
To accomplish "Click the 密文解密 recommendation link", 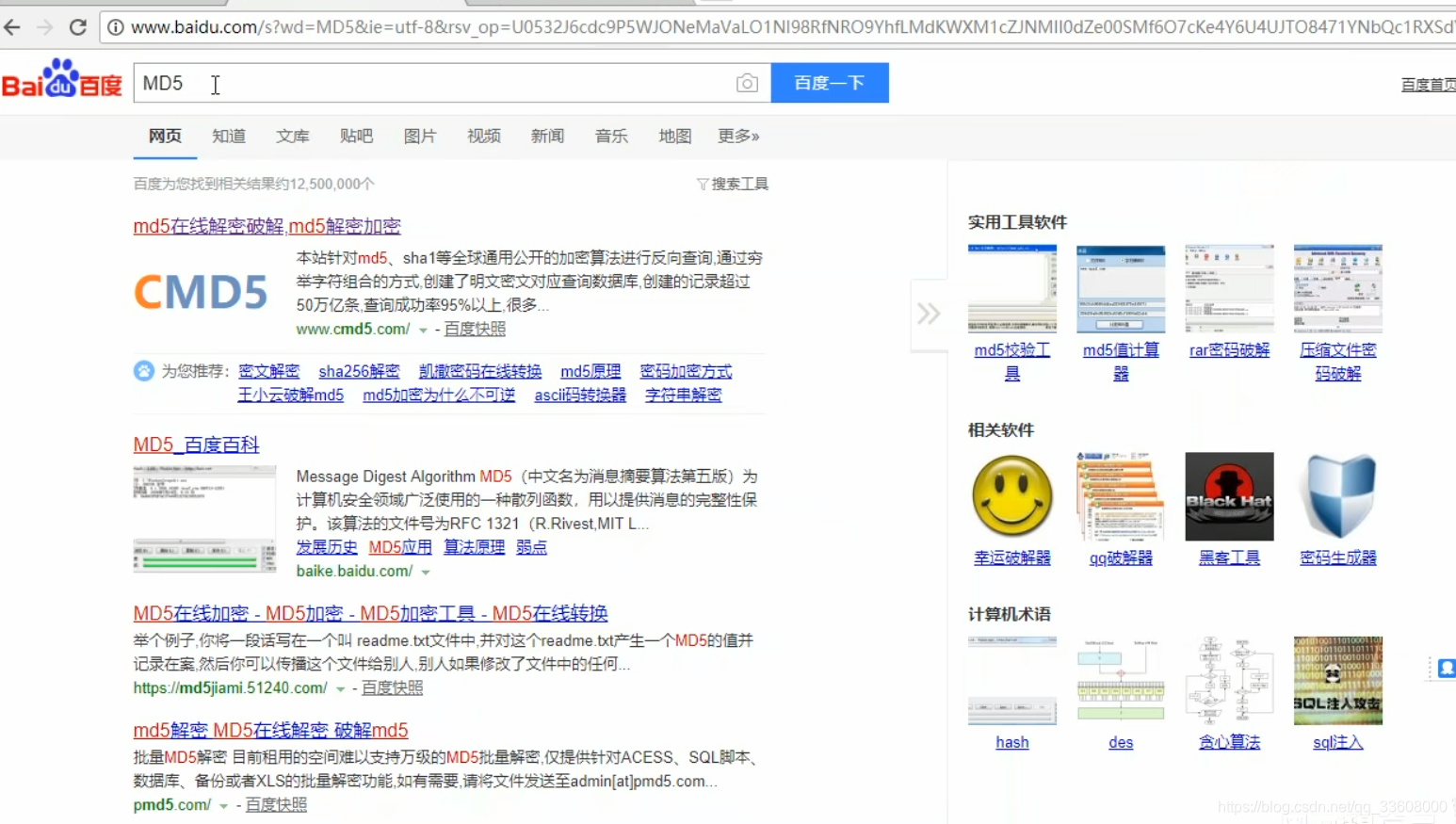I will tap(269, 372).
